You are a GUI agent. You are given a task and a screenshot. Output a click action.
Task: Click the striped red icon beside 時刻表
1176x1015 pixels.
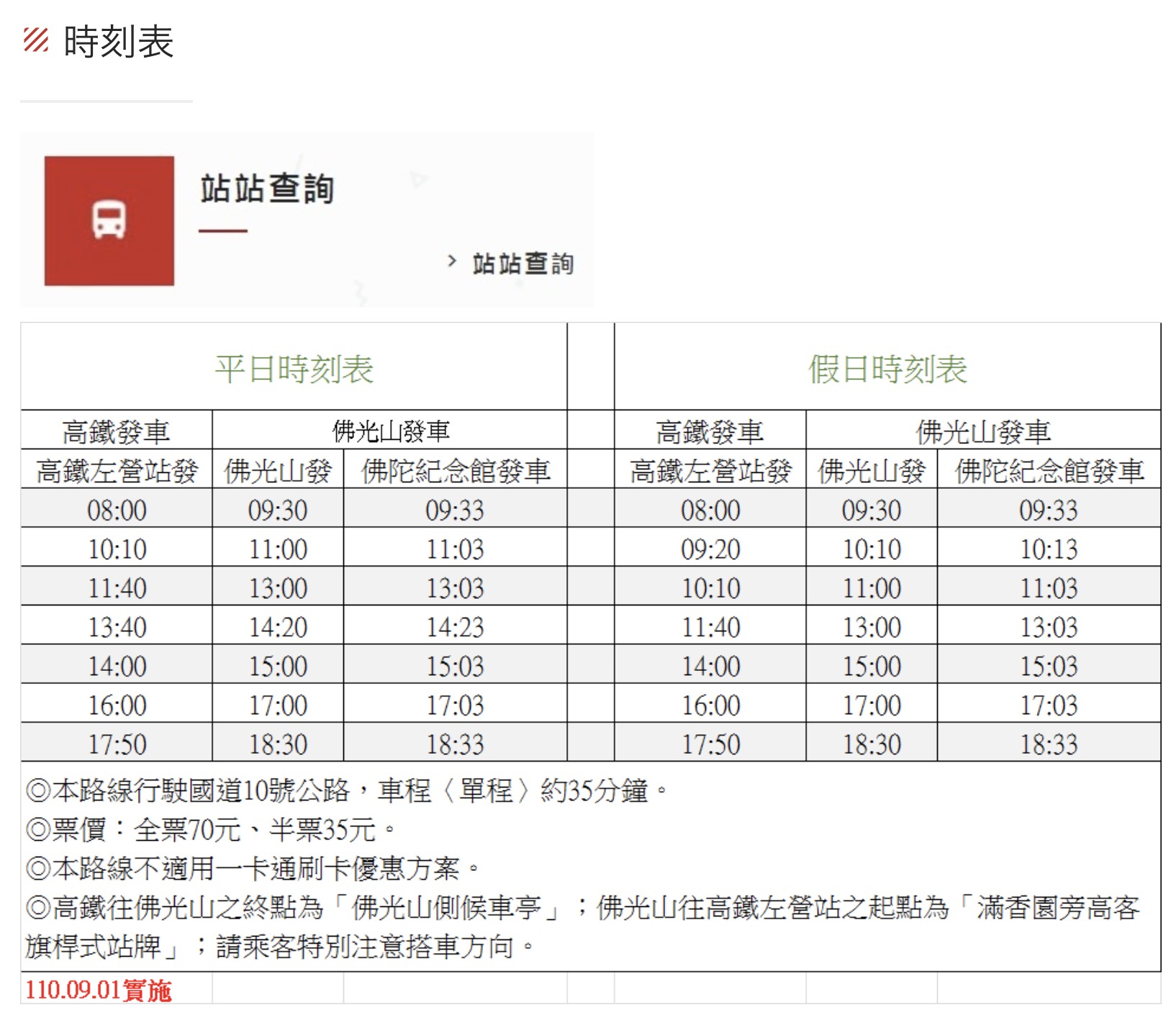pyautogui.click(x=35, y=40)
